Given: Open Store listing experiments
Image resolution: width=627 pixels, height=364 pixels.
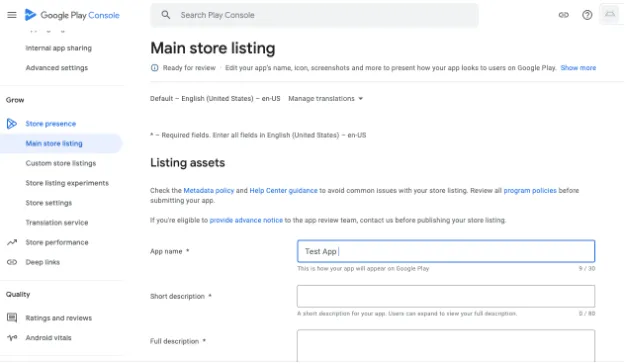Looking at the screenshot, I should [67, 183].
